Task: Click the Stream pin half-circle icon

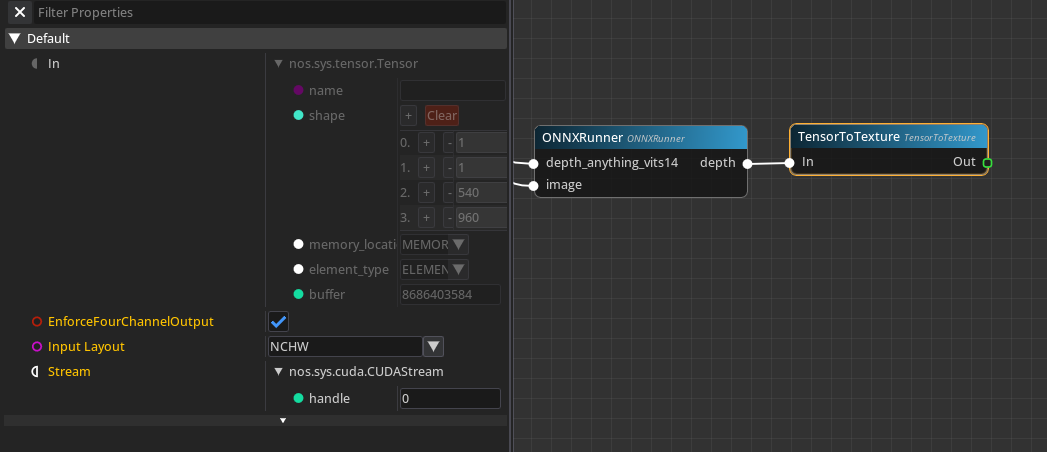Action: tap(35, 372)
